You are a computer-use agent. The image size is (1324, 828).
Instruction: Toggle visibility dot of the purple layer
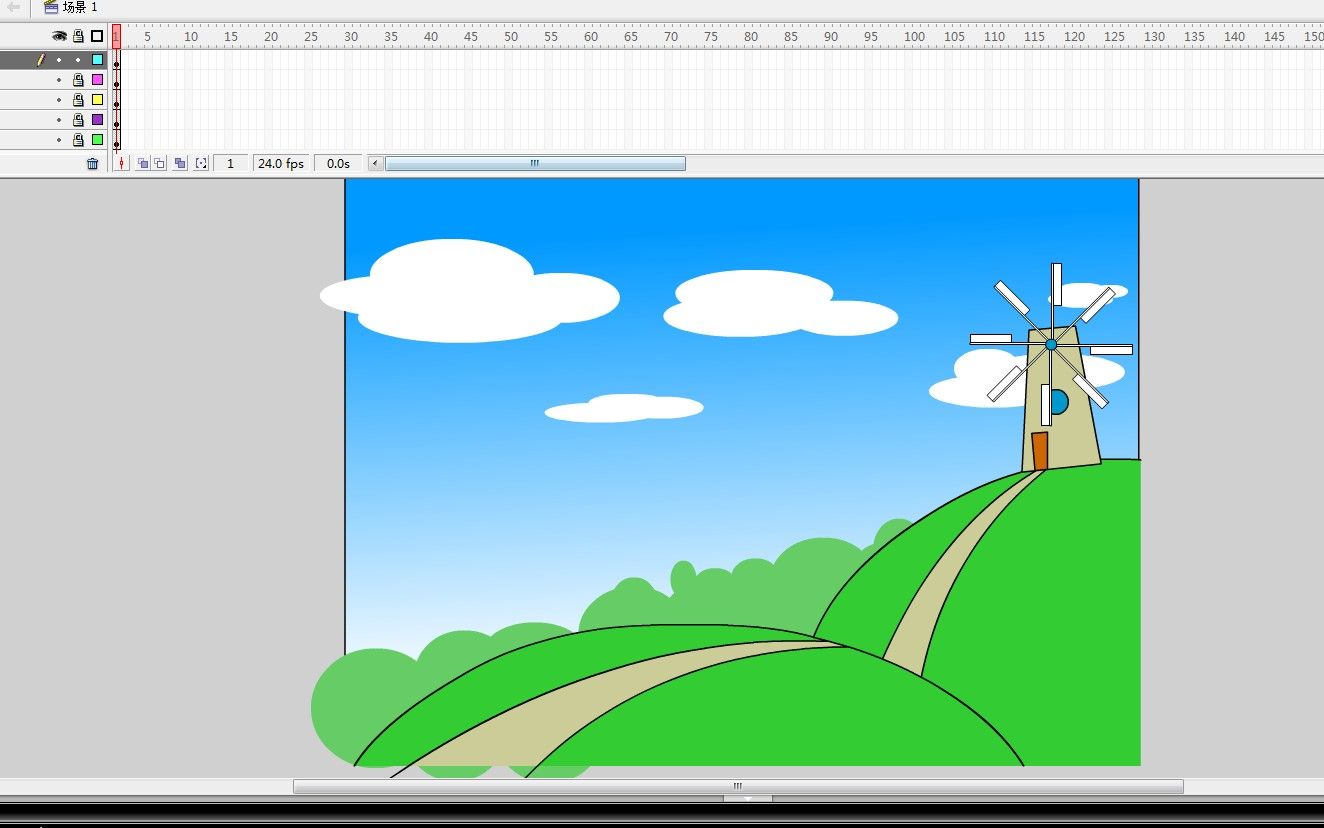coord(59,120)
